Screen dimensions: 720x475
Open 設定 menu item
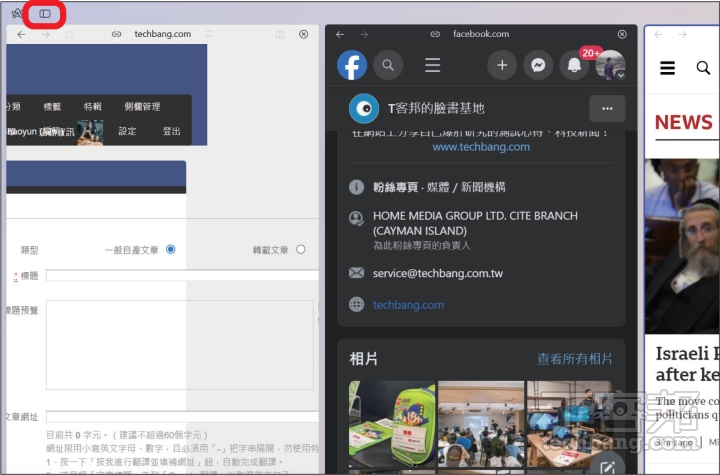tap(127, 131)
